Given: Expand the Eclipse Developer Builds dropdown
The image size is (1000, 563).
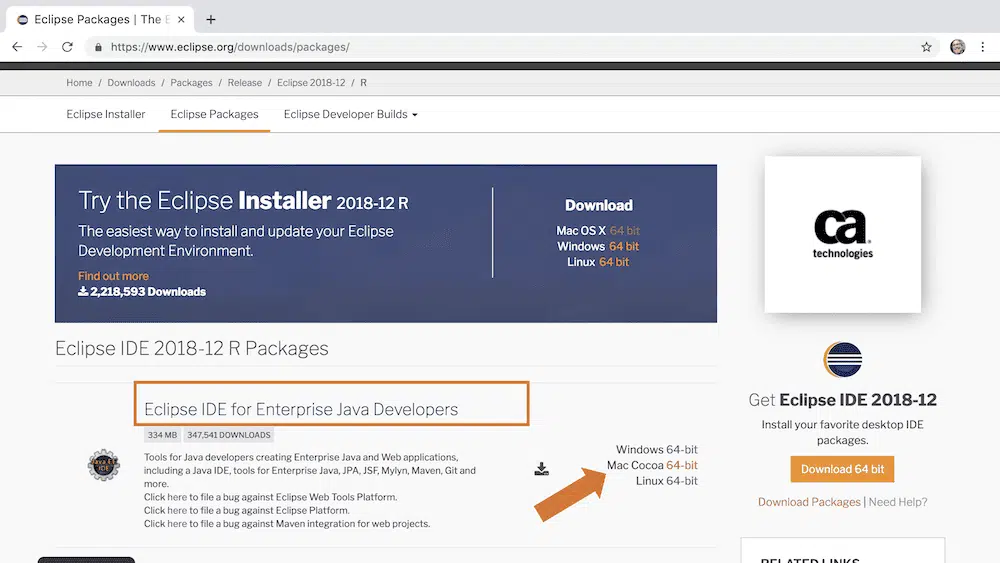Looking at the screenshot, I should tap(350, 114).
